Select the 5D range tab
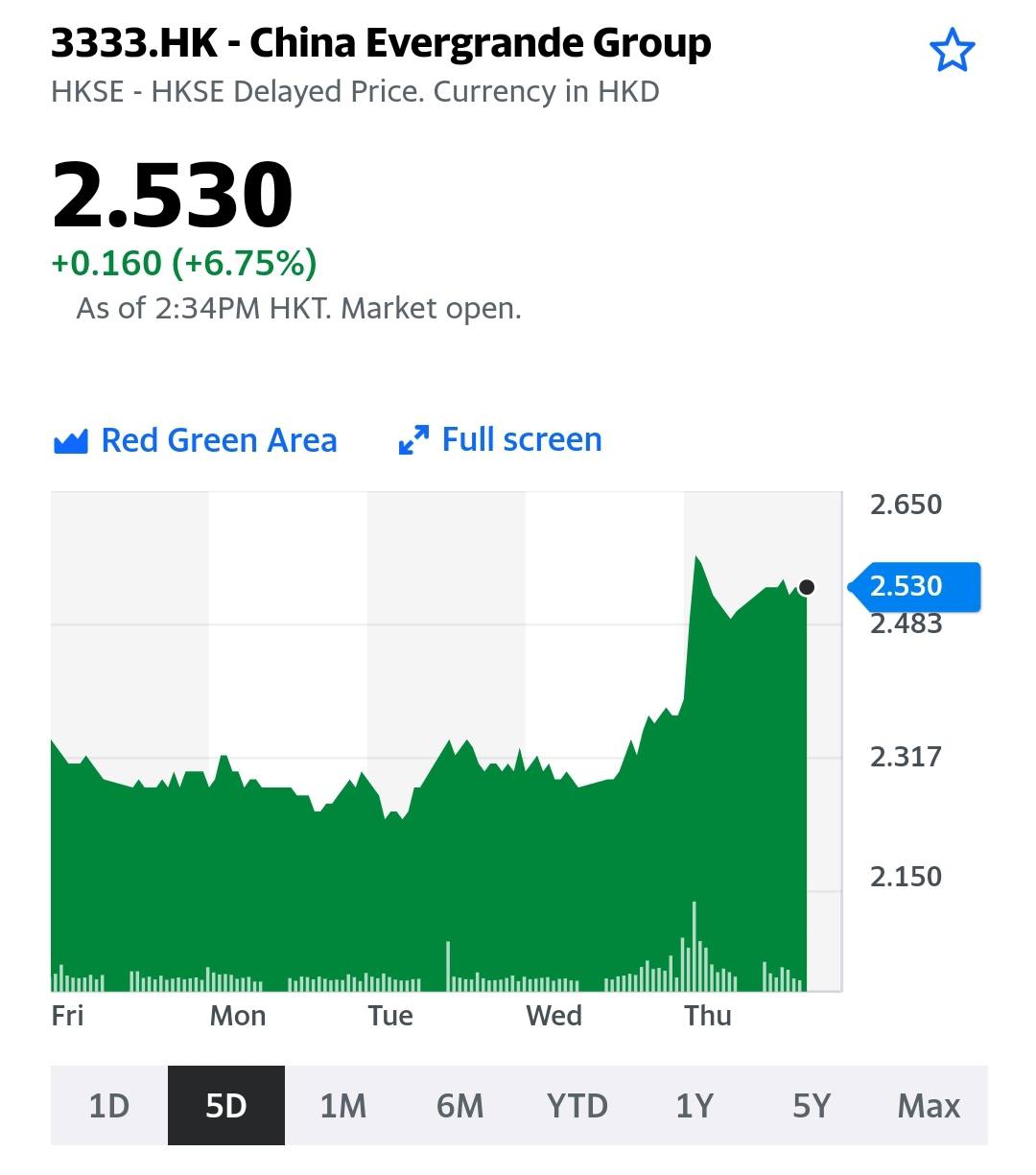1036x1175 pixels. [226, 1106]
